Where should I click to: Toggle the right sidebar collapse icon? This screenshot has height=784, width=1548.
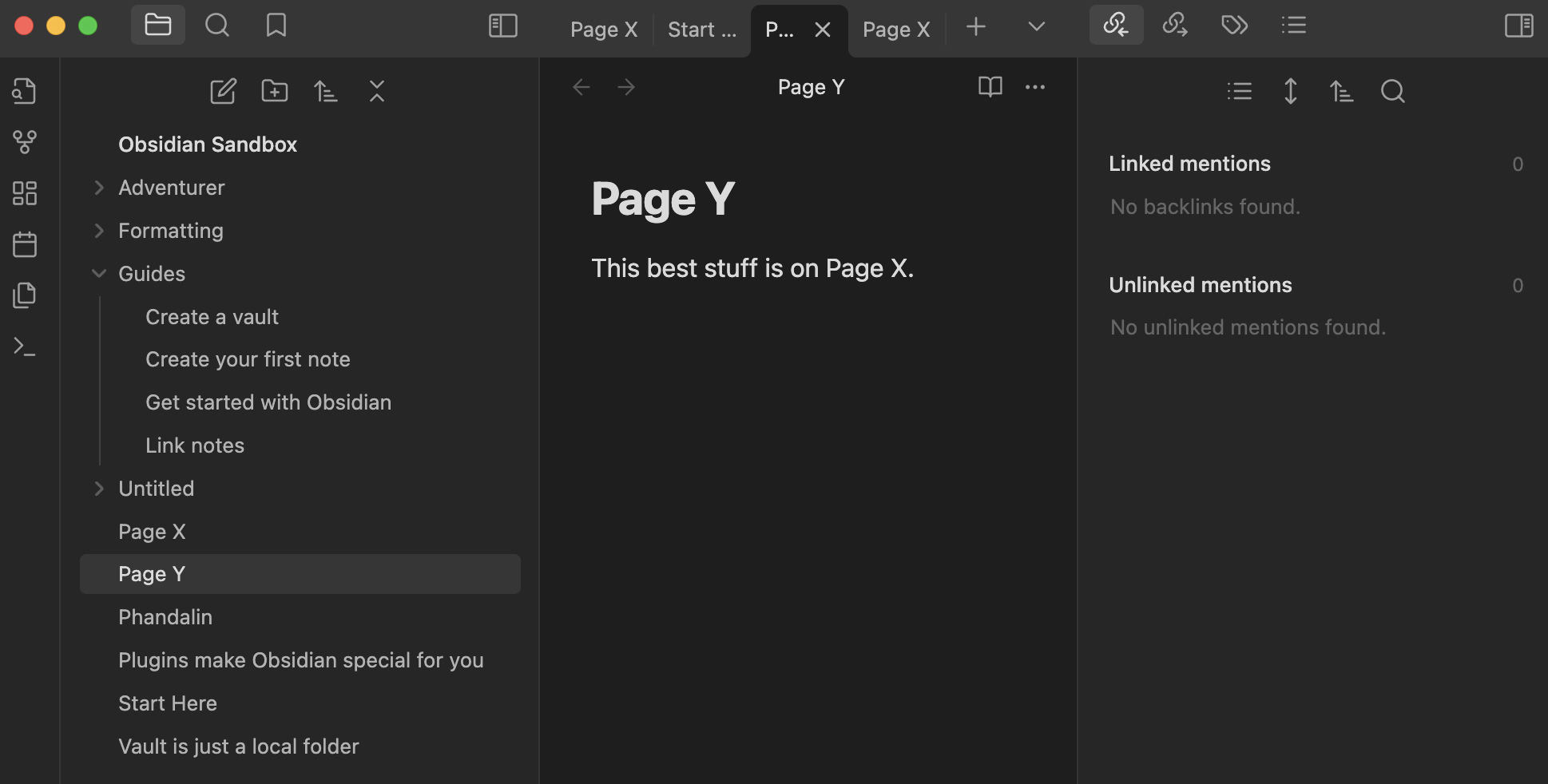tap(1518, 26)
